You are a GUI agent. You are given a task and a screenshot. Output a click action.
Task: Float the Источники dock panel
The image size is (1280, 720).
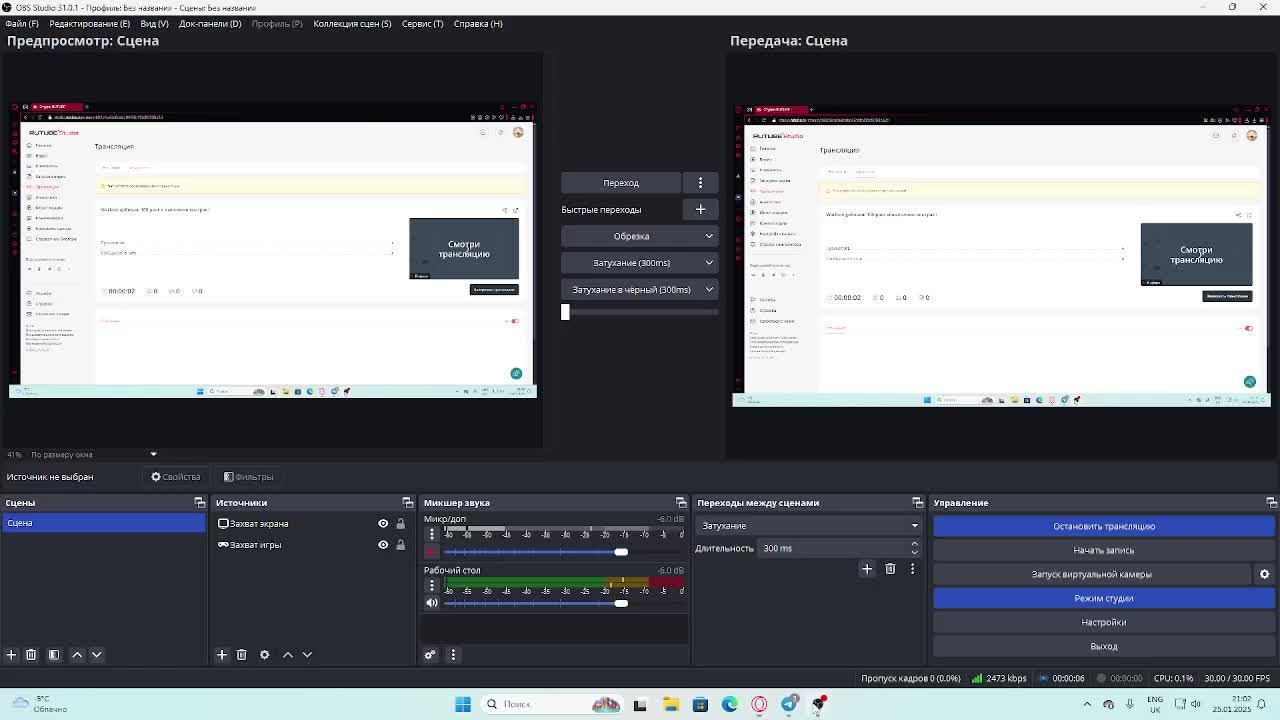tap(407, 503)
